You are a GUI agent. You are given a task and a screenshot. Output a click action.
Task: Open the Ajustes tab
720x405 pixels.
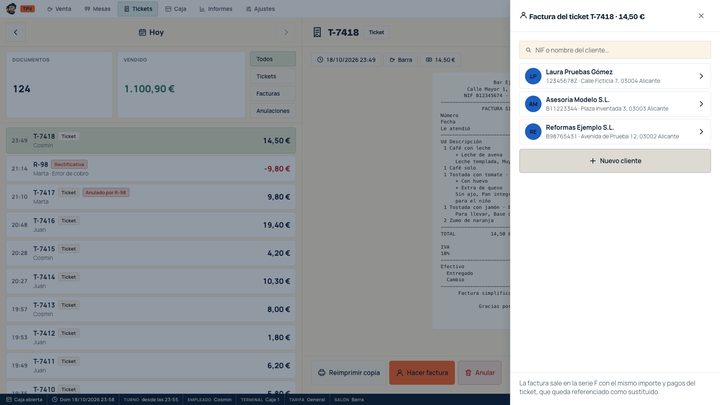pyautogui.click(x=260, y=9)
